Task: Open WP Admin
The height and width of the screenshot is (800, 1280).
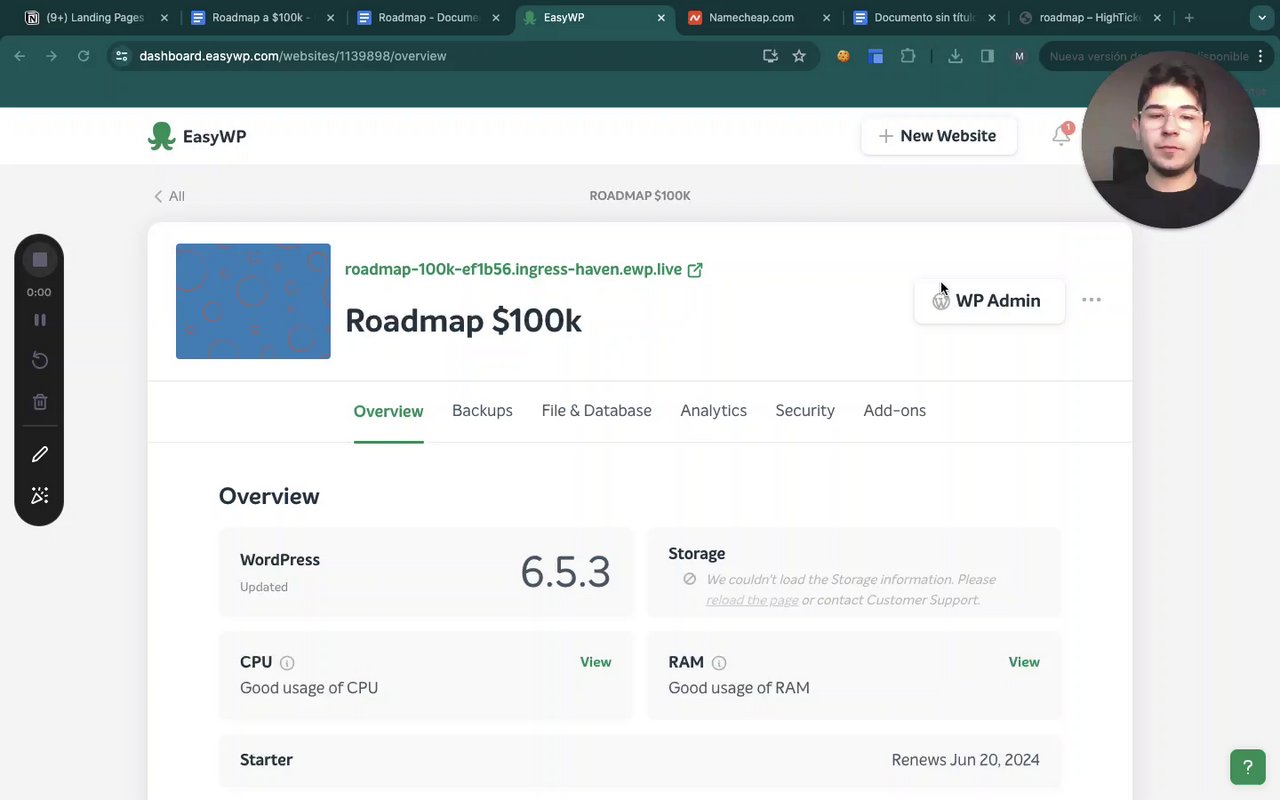Action: pyautogui.click(x=989, y=300)
